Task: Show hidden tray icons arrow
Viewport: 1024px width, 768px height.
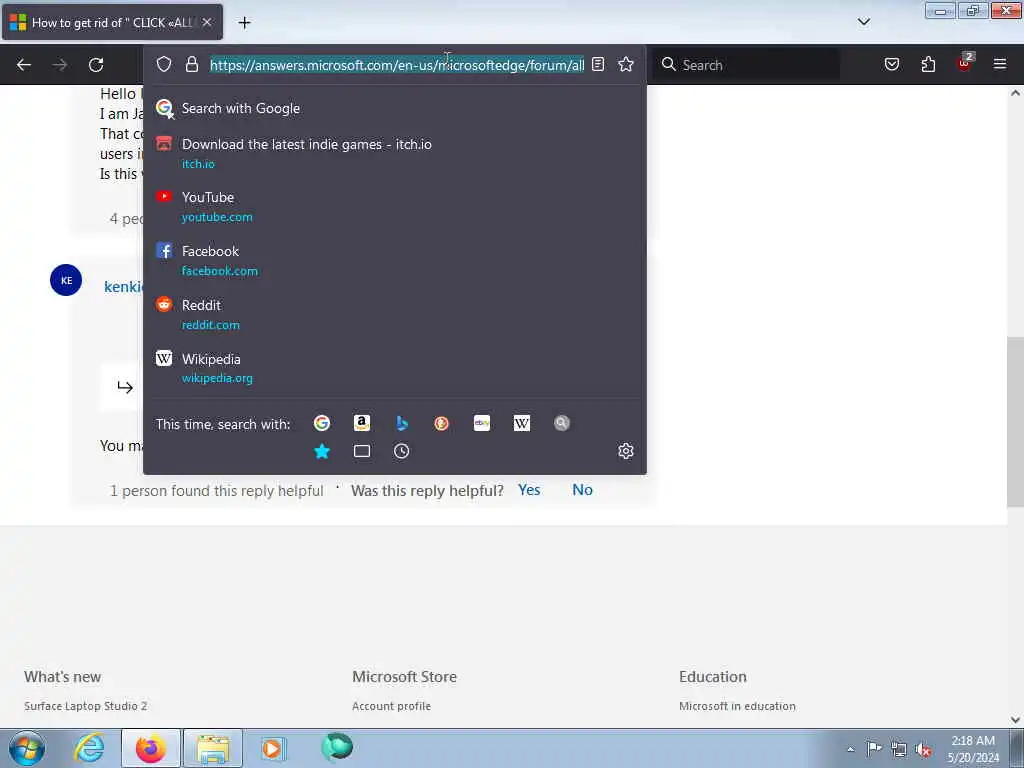Action: (x=850, y=749)
